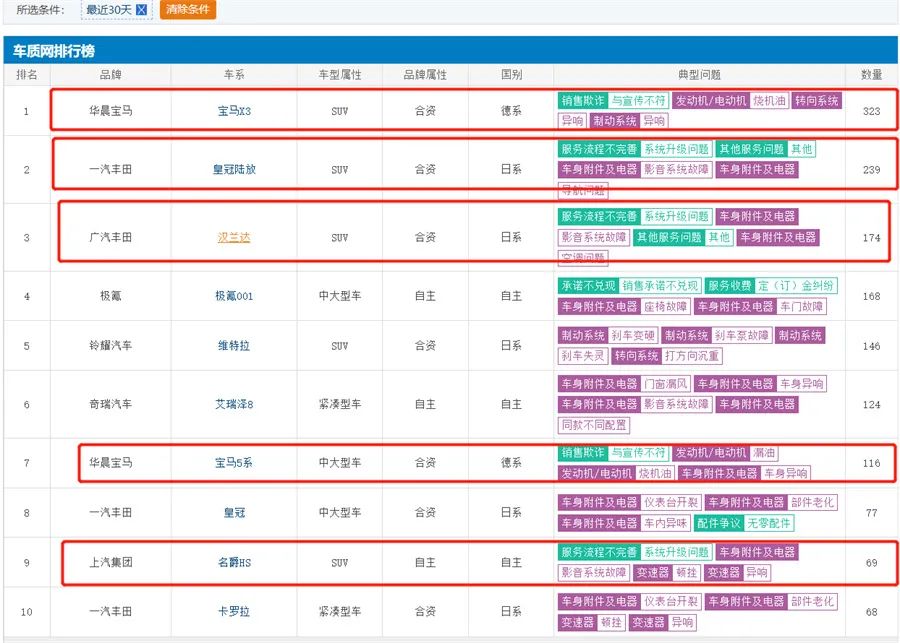Select the 无零配件 tag in 皇冠 row
Screen dimensions: 900x643
[768, 523]
